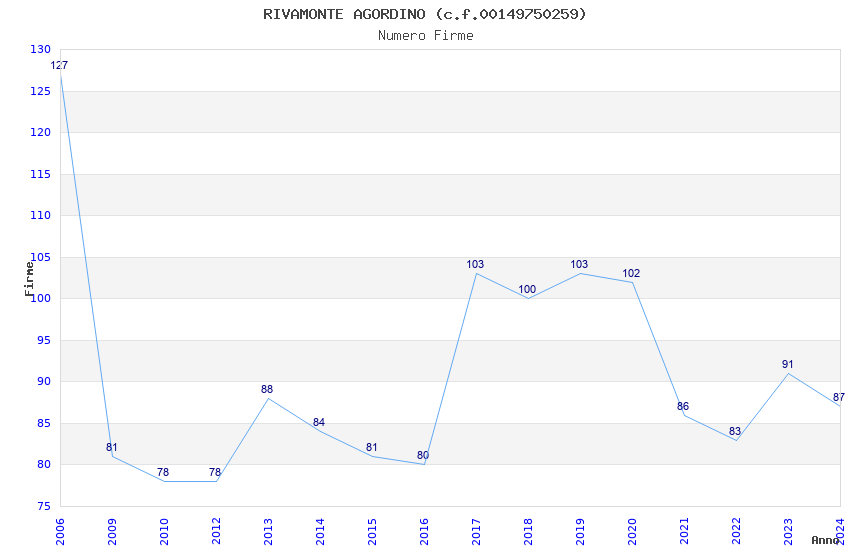The image size is (850, 550).
Task: Click the 95 tick on the Firme axis
Action: pos(43,340)
